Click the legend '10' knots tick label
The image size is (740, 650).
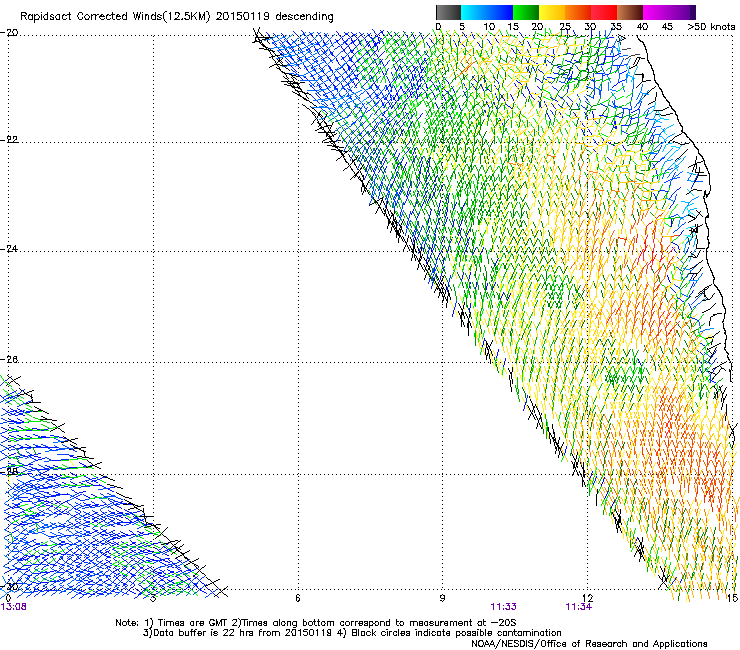[x=489, y=27]
